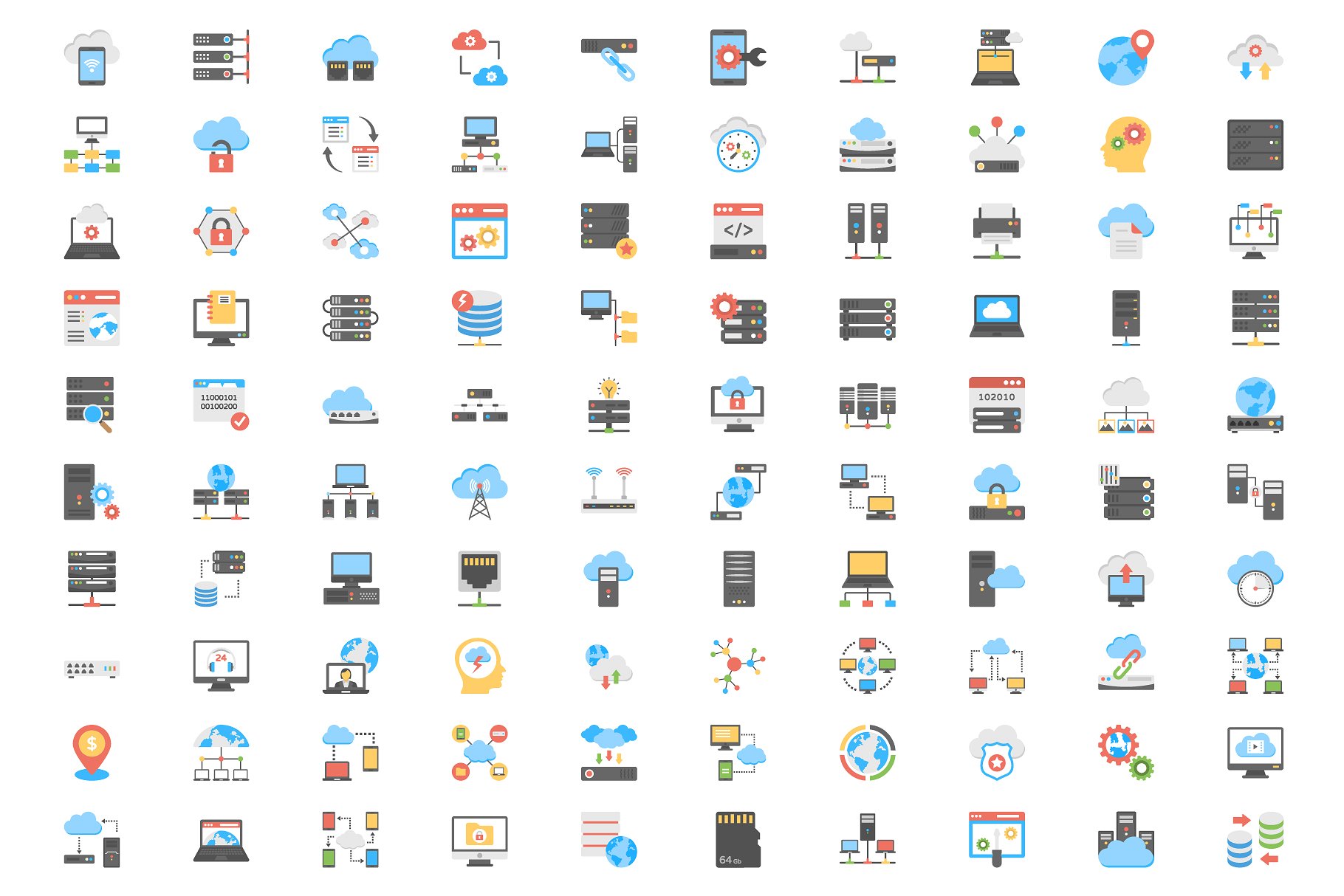Choose the gear on stacked servers icon
Screen dimensions: 1344x896
coord(738,317)
